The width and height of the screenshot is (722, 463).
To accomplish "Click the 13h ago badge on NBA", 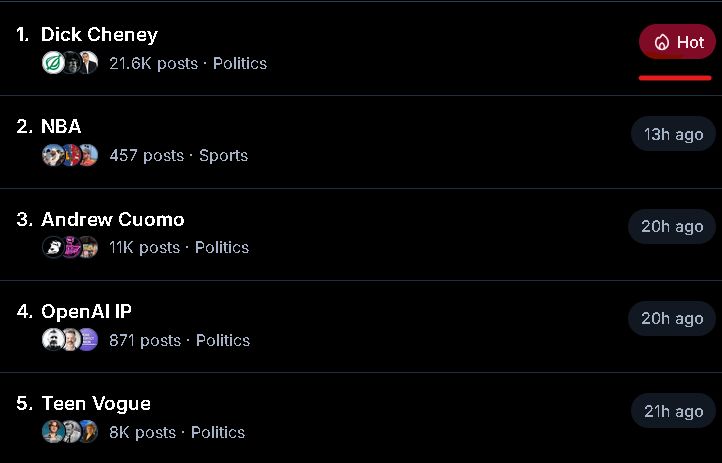I will pyautogui.click(x=673, y=134).
